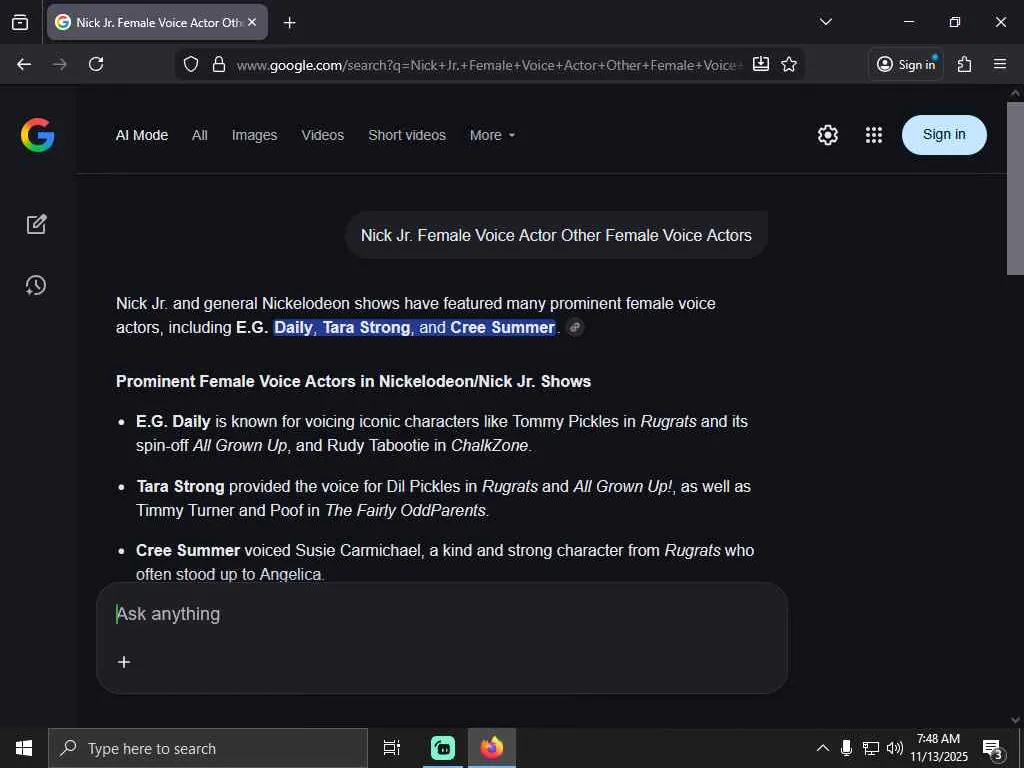Start a new AI Mode chat
The image size is (1024, 768).
pyautogui.click(x=37, y=224)
